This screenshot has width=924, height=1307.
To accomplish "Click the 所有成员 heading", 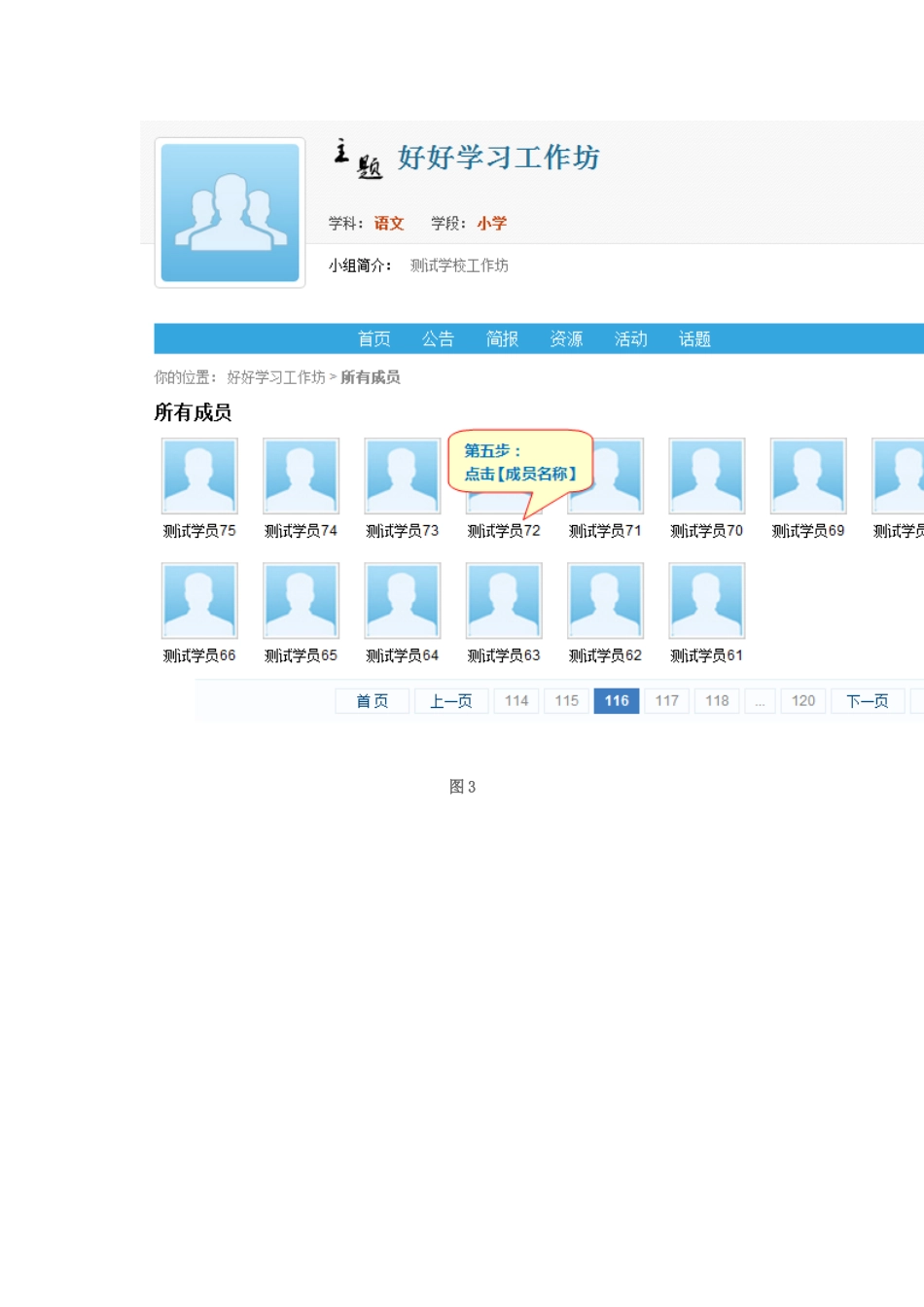I will (x=193, y=413).
